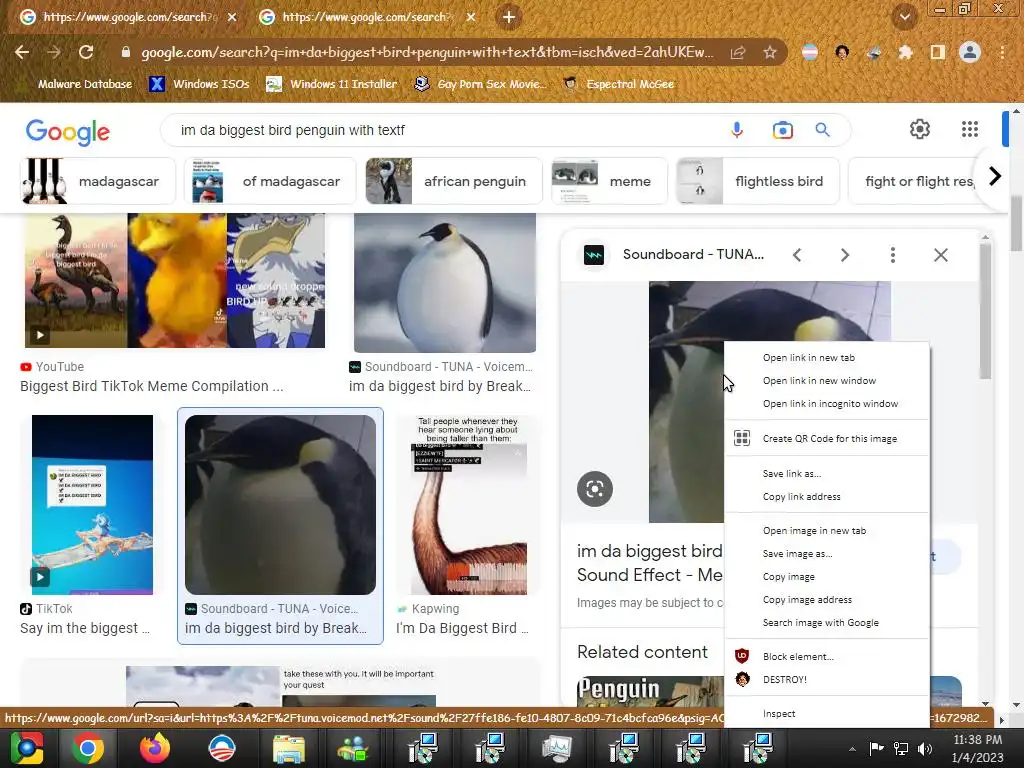Click the network tray icon
1024x768 pixels.
(901, 748)
